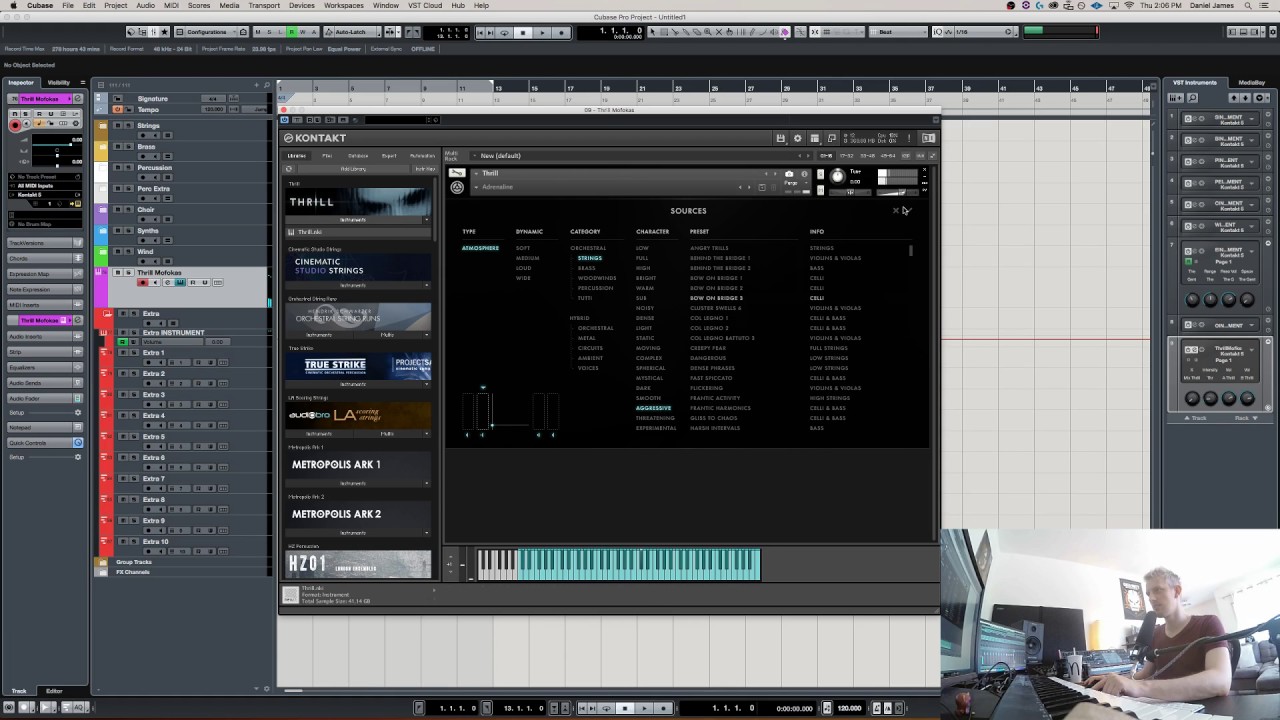This screenshot has width=1280, height=720.
Task: Refresh the Kontakt library list
Action: pos(289,169)
